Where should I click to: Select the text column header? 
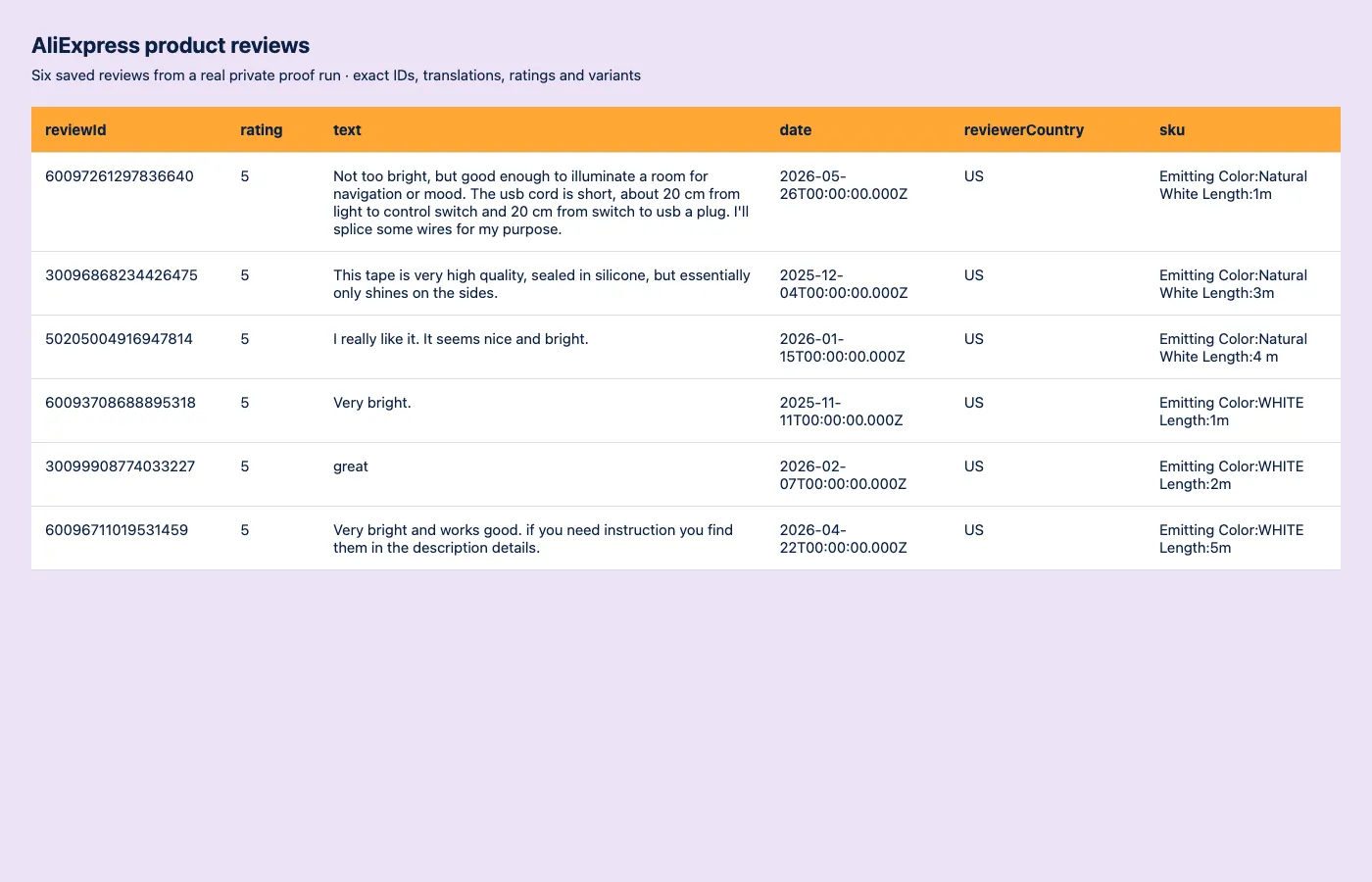(x=347, y=129)
